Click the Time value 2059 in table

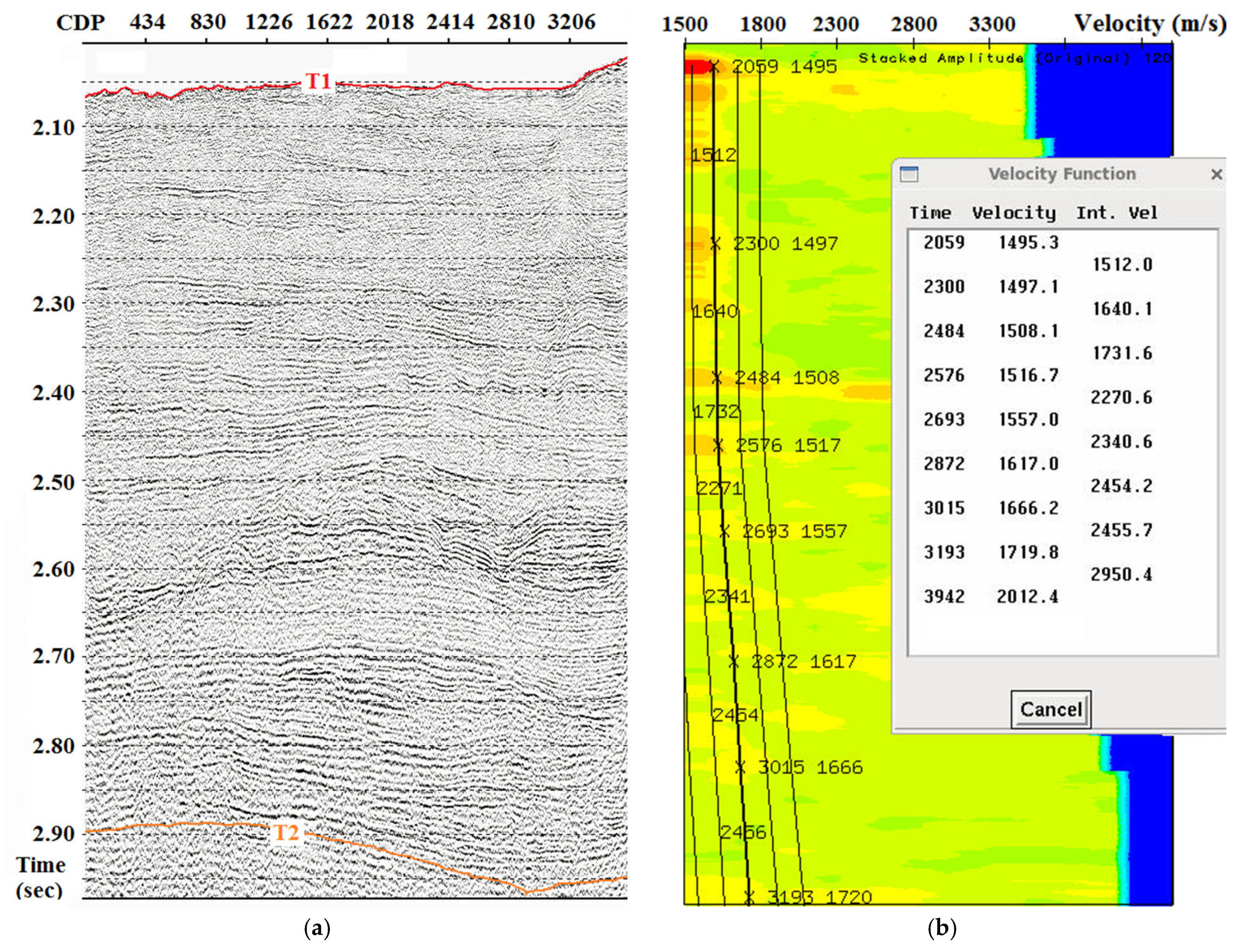(944, 243)
